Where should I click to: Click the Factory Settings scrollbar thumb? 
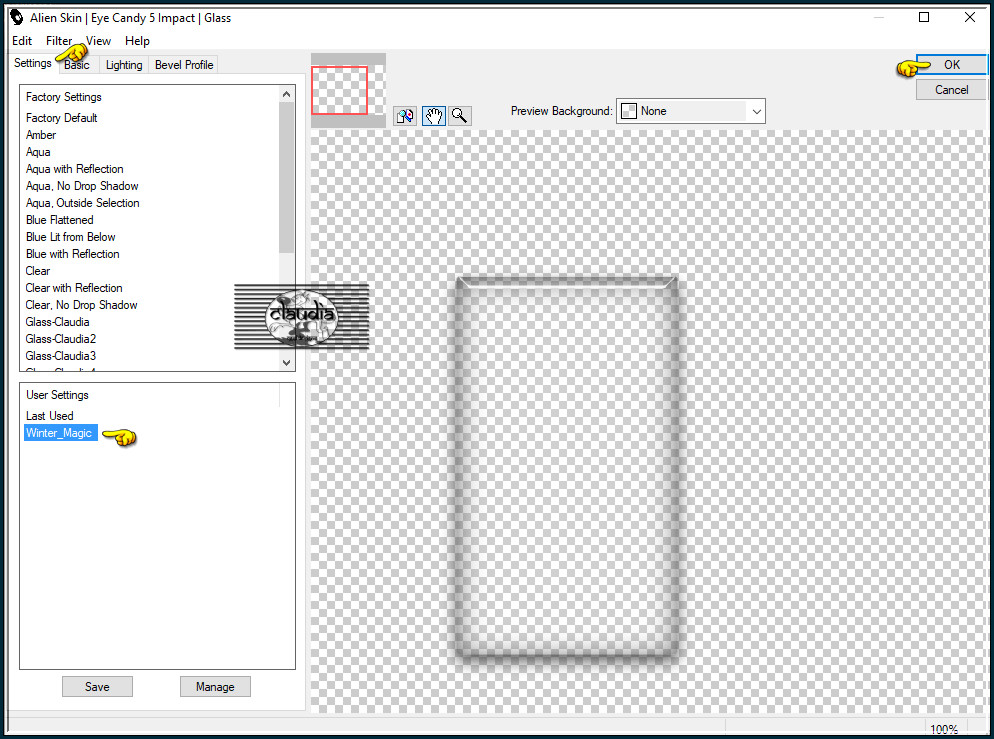[x=287, y=177]
